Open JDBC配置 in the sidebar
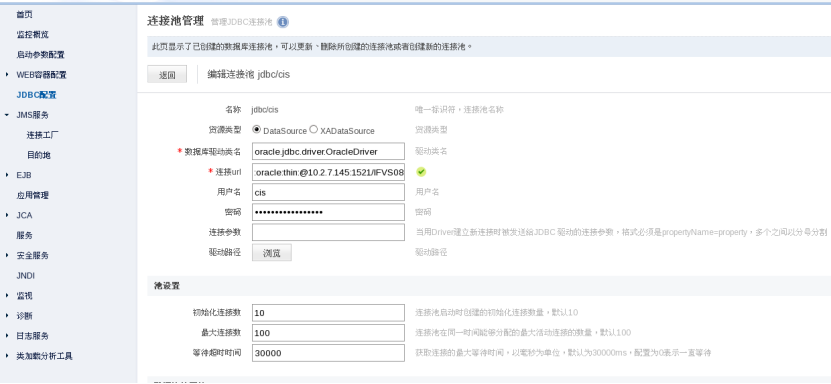Screen dimensions: 831x384 pyautogui.click(x=37, y=95)
